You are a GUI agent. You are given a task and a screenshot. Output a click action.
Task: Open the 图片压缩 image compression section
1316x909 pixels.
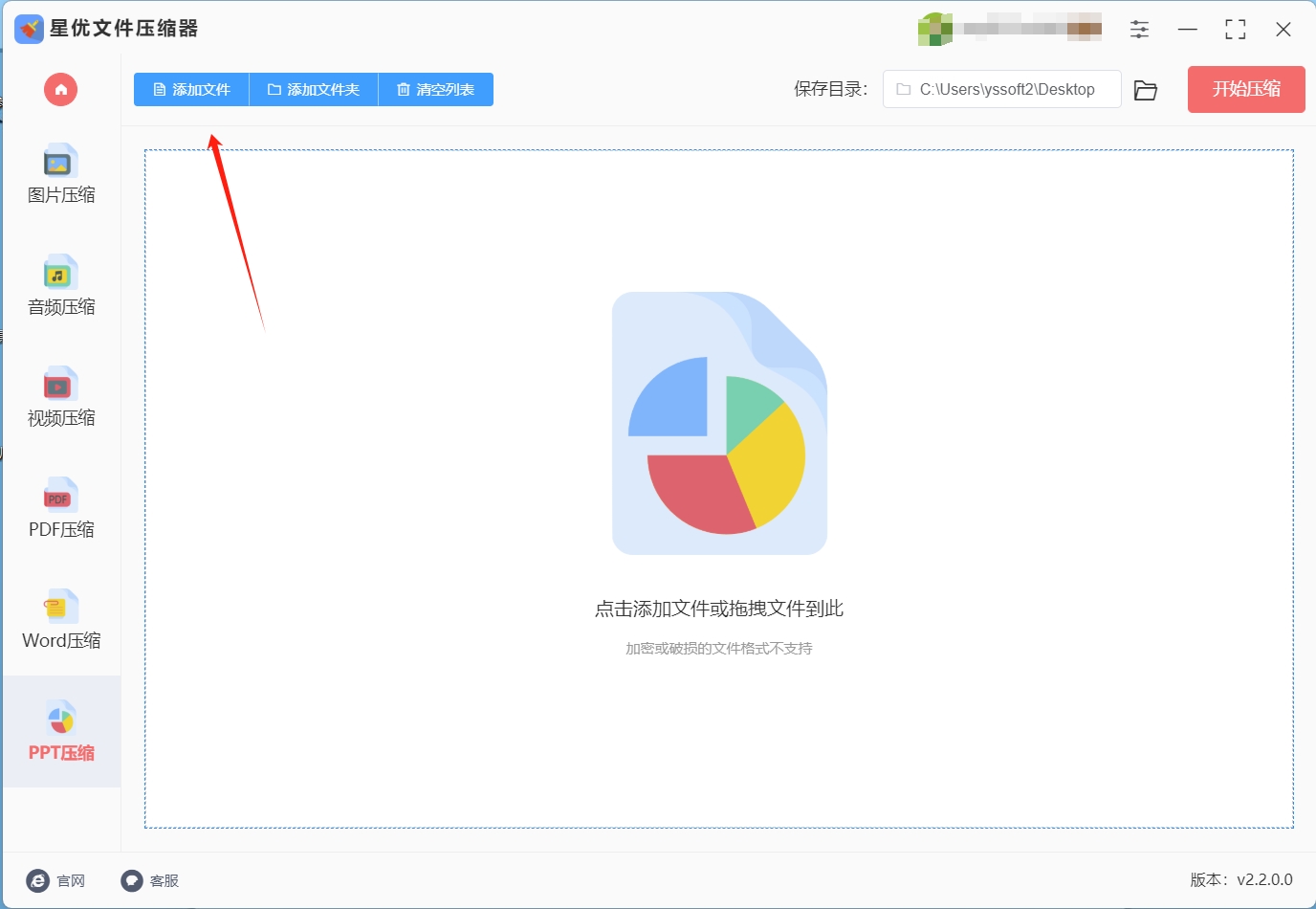(x=61, y=174)
